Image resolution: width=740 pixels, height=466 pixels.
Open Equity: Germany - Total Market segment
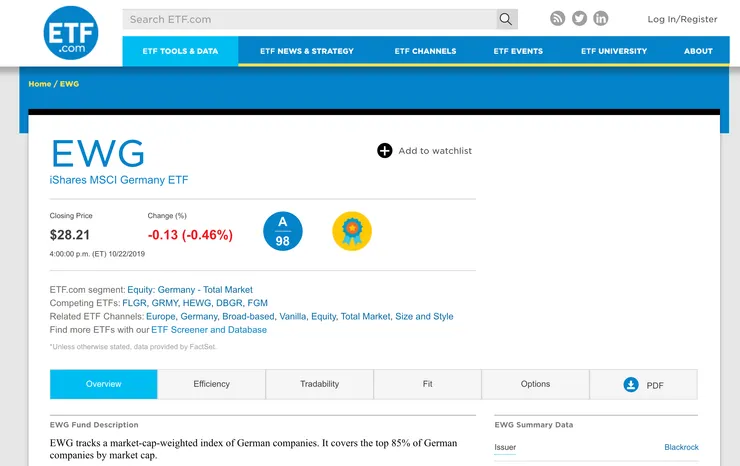(190, 290)
